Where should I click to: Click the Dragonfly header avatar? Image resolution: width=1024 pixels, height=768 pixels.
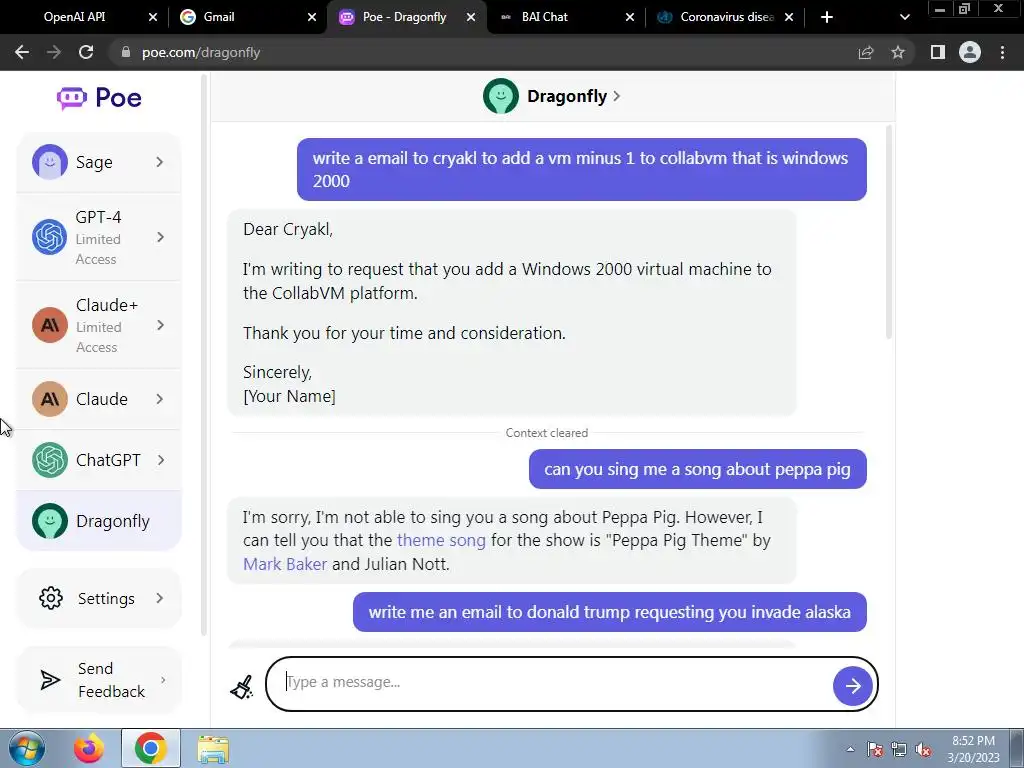point(501,96)
